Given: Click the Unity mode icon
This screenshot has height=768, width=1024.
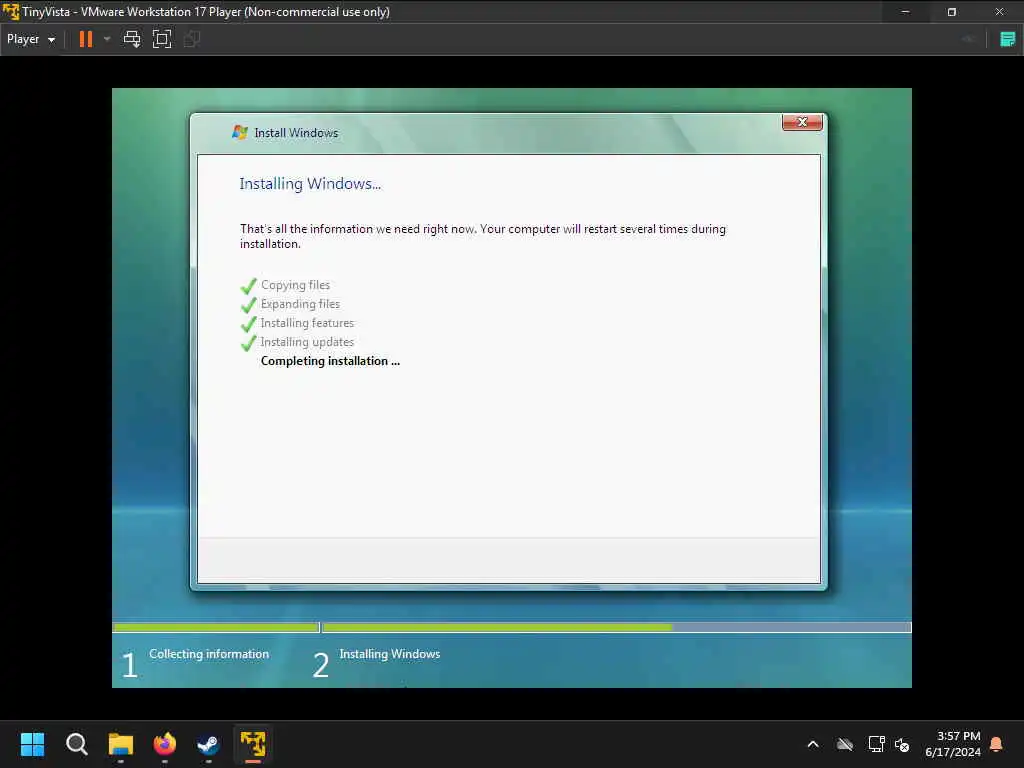Looking at the screenshot, I should pos(192,39).
